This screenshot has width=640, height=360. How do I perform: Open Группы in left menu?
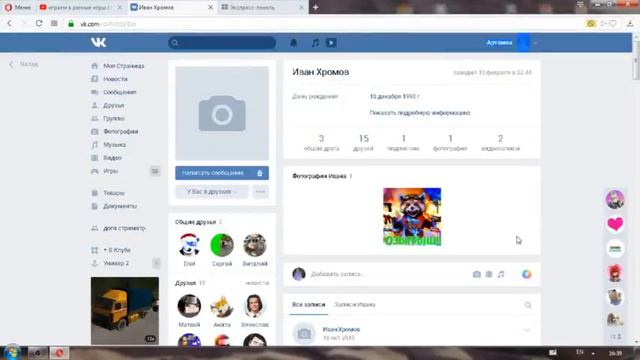click(114, 118)
